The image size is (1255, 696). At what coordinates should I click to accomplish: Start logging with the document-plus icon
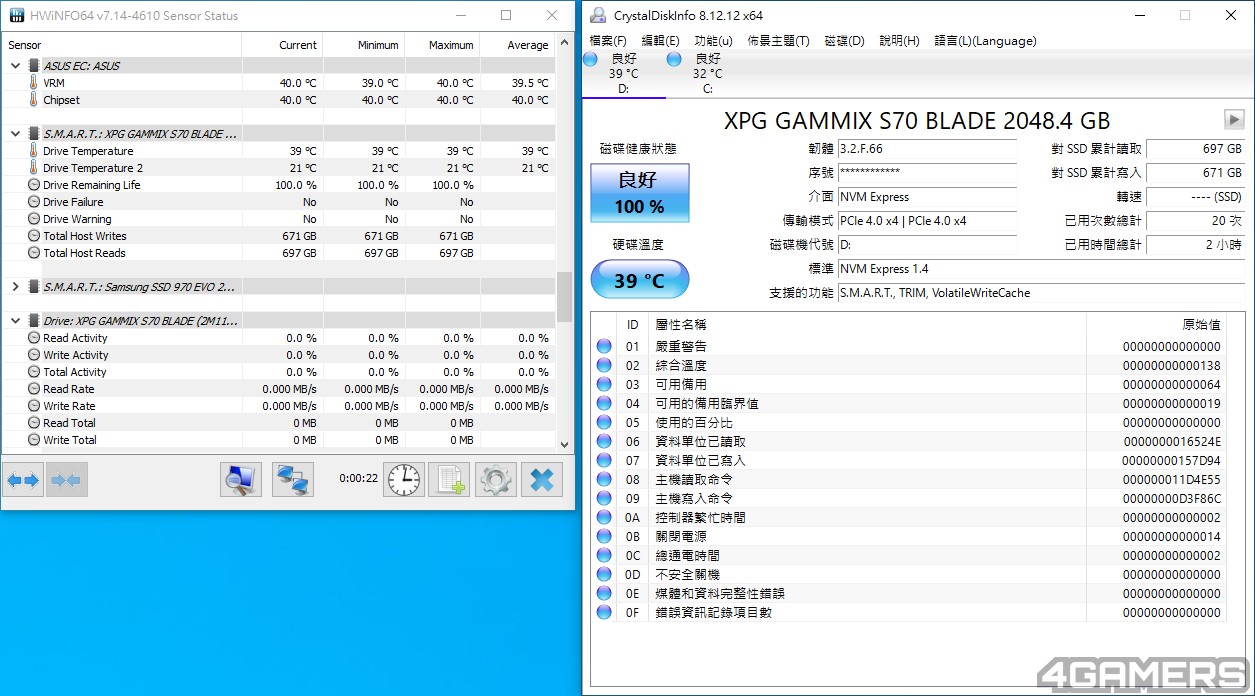[x=449, y=480]
